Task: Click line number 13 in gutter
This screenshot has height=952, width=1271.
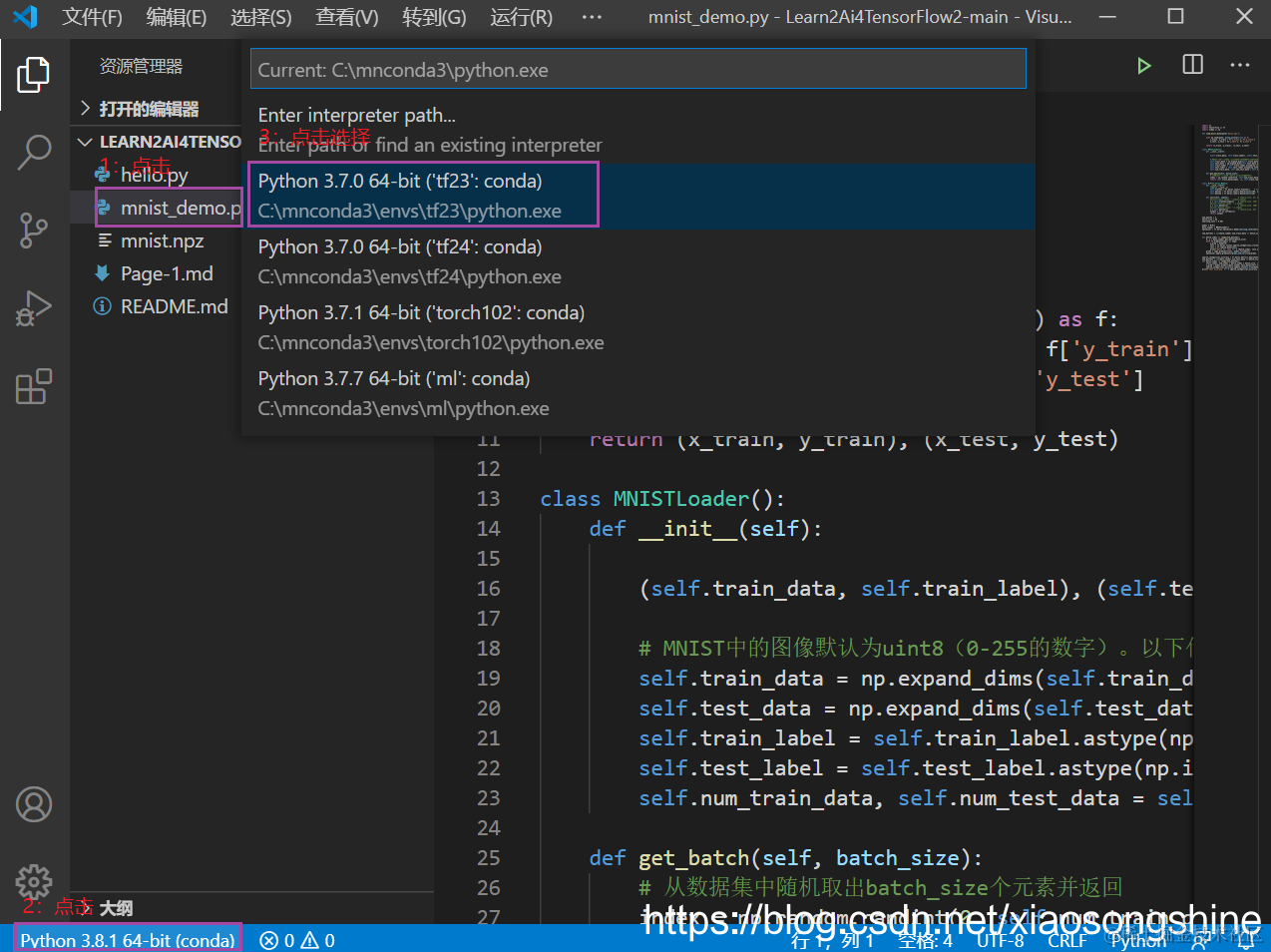Action: [x=488, y=498]
